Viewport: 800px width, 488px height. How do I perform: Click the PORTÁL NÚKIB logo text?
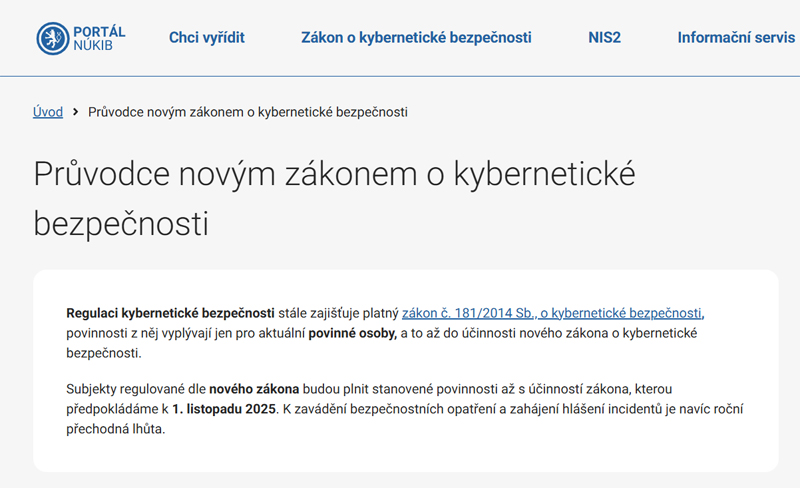pos(99,38)
